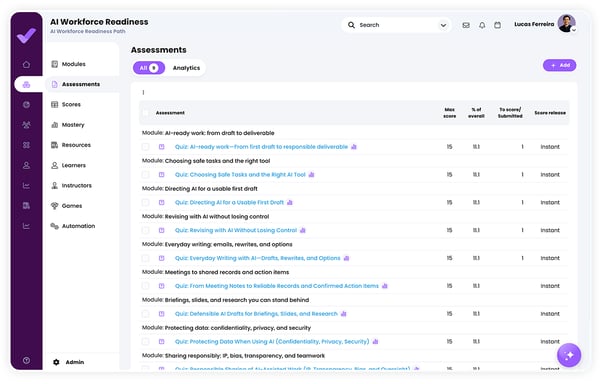Open the From Meeting Notes quiz link
Image resolution: width=600 pixels, height=384 pixels.
(x=277, y=286)
